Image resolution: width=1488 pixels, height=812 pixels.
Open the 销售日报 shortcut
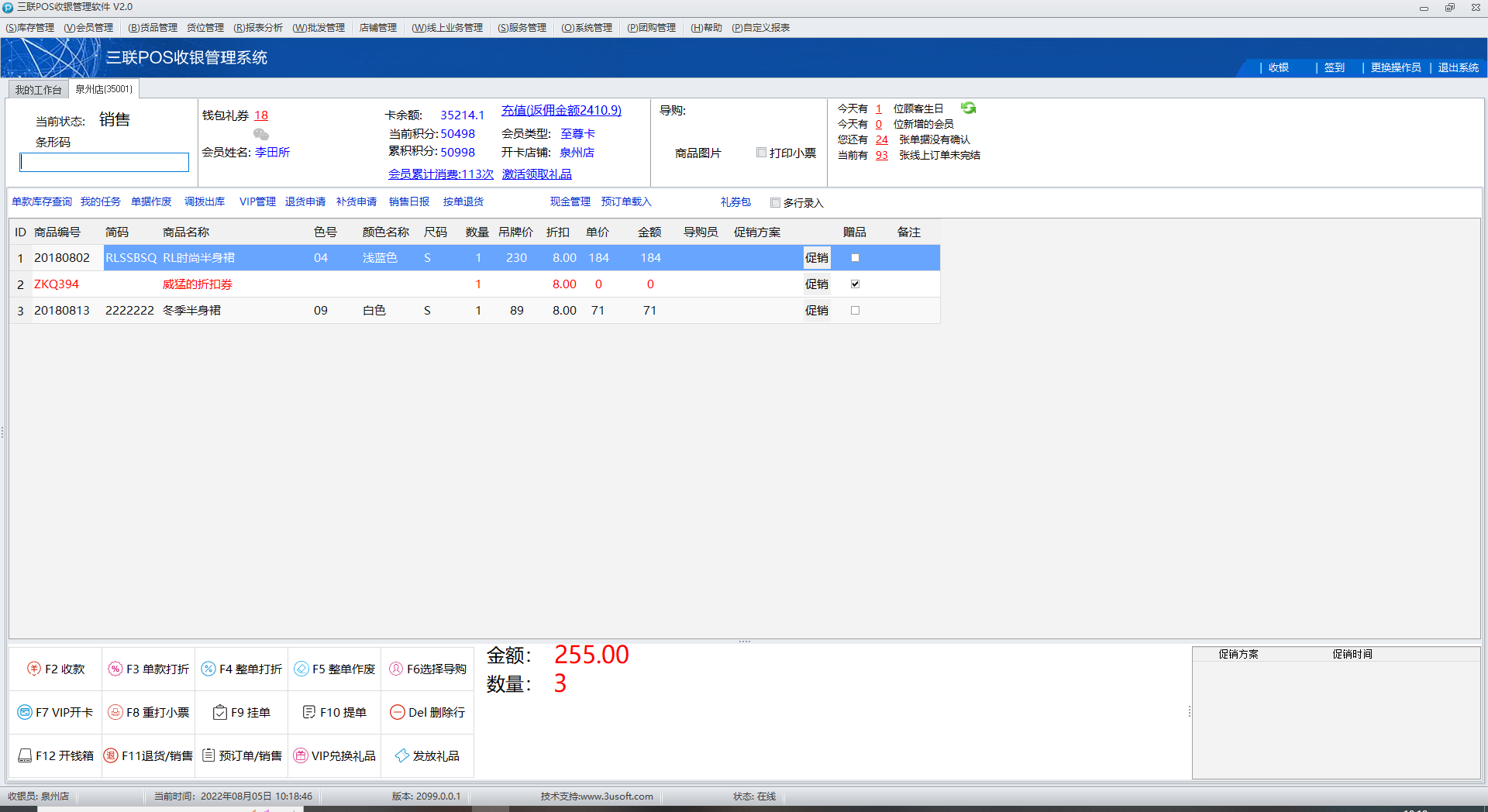(x=409, y=201)
